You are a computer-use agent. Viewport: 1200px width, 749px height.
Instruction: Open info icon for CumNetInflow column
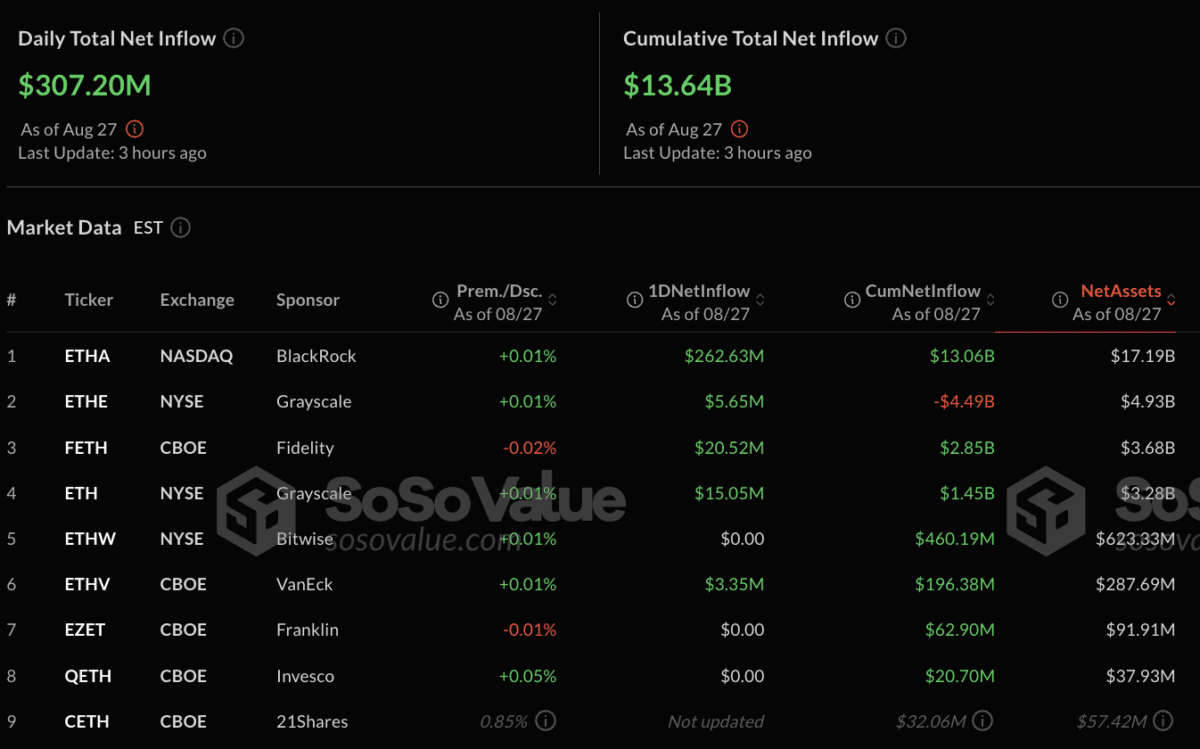coord(852,300)
